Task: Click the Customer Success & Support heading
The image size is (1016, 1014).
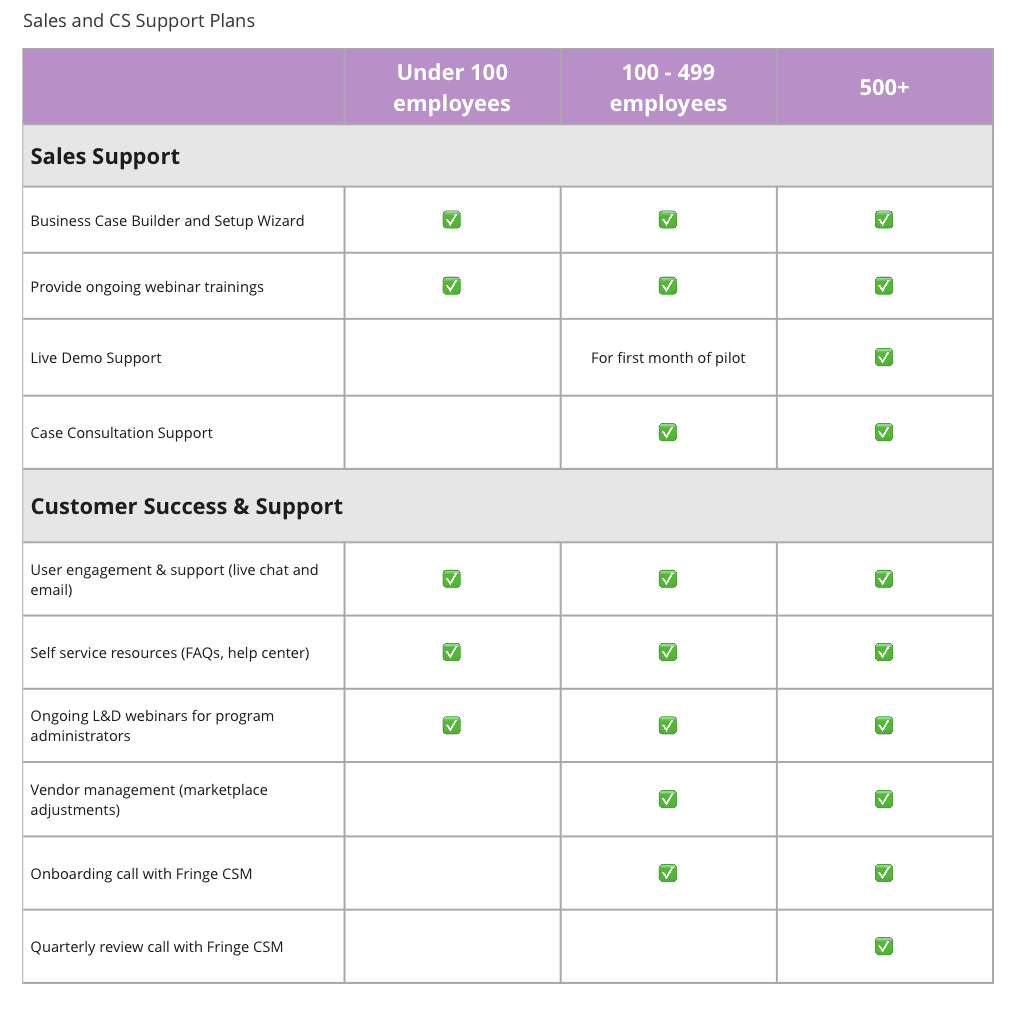Action: pos(187,506)
